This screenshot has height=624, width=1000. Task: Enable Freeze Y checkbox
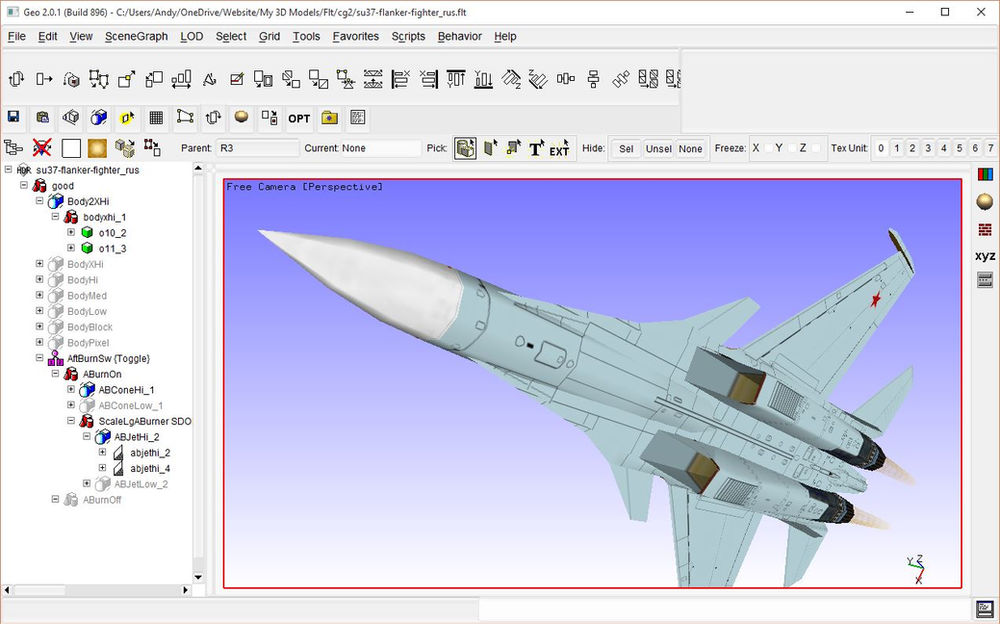[792, 148]
